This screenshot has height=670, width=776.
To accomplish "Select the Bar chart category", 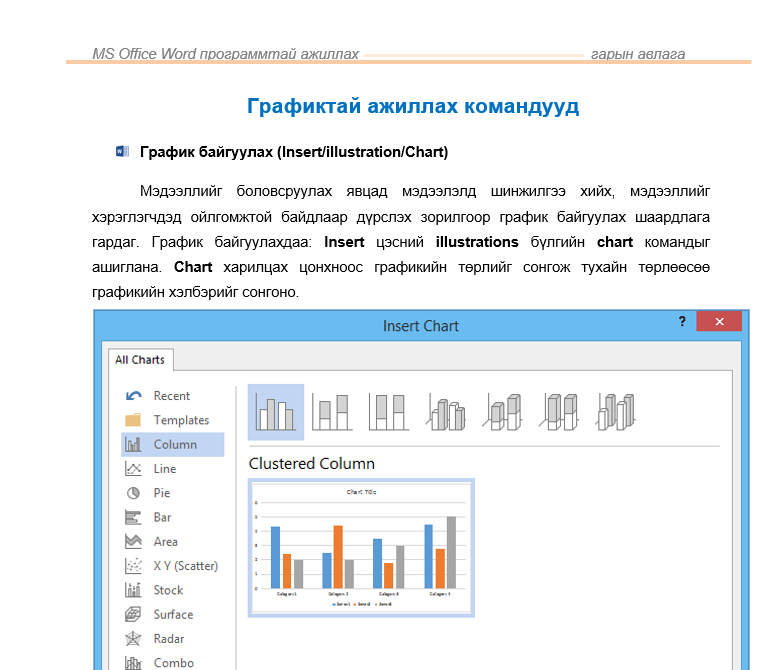I will click(x=172, y=517).
